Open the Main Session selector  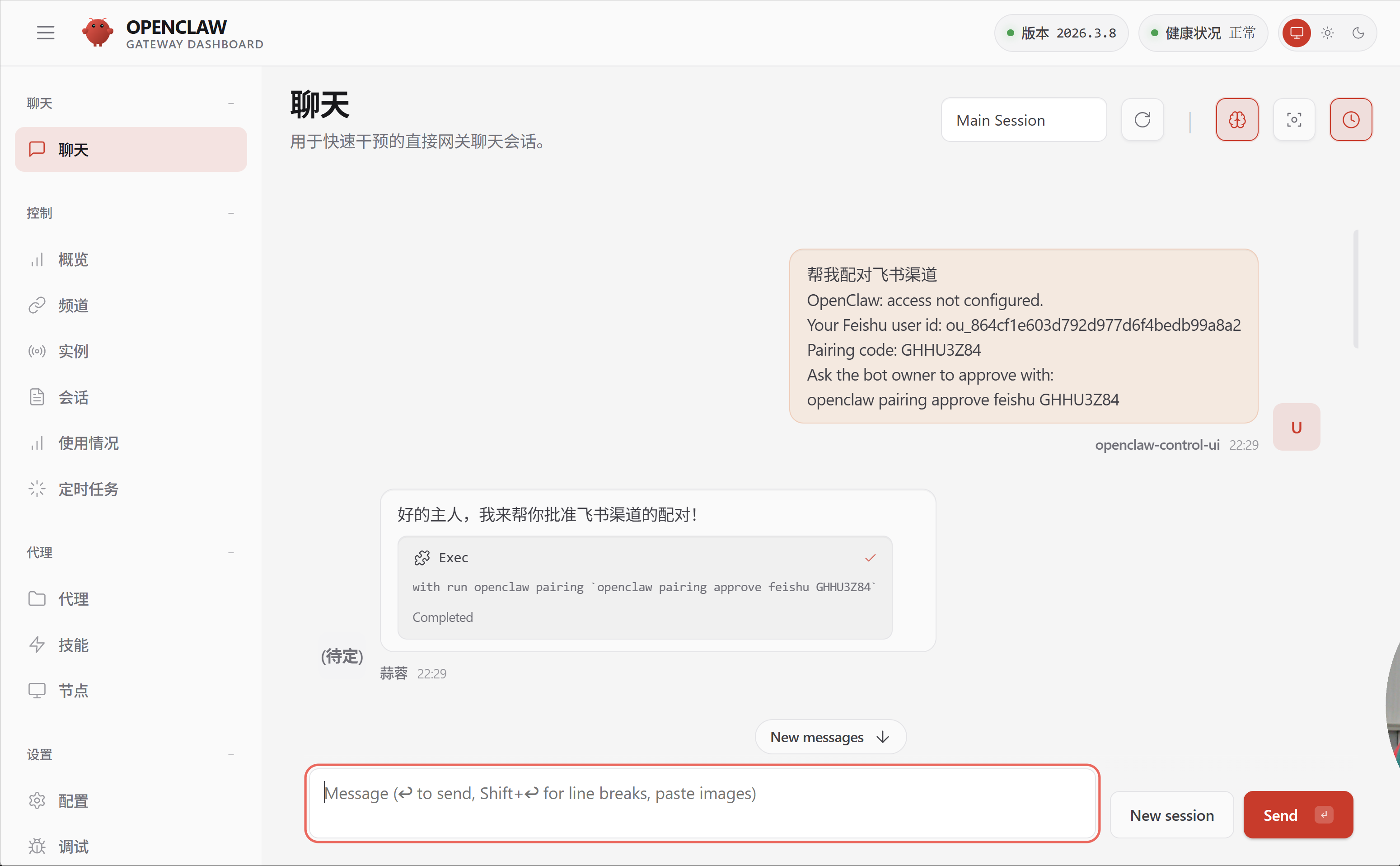click(1023, 120)
